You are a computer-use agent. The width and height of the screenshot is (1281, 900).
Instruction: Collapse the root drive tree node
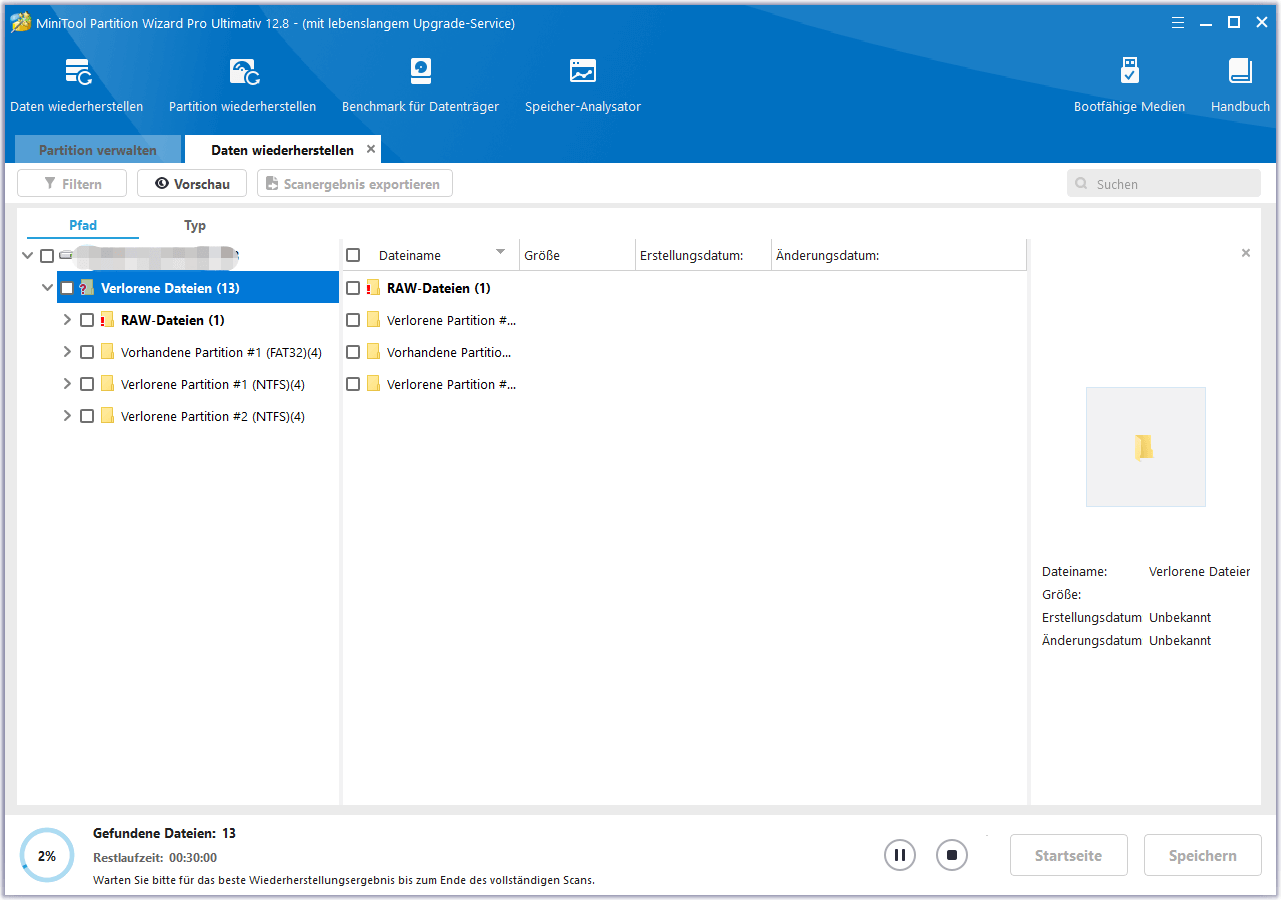coord(27,256)
